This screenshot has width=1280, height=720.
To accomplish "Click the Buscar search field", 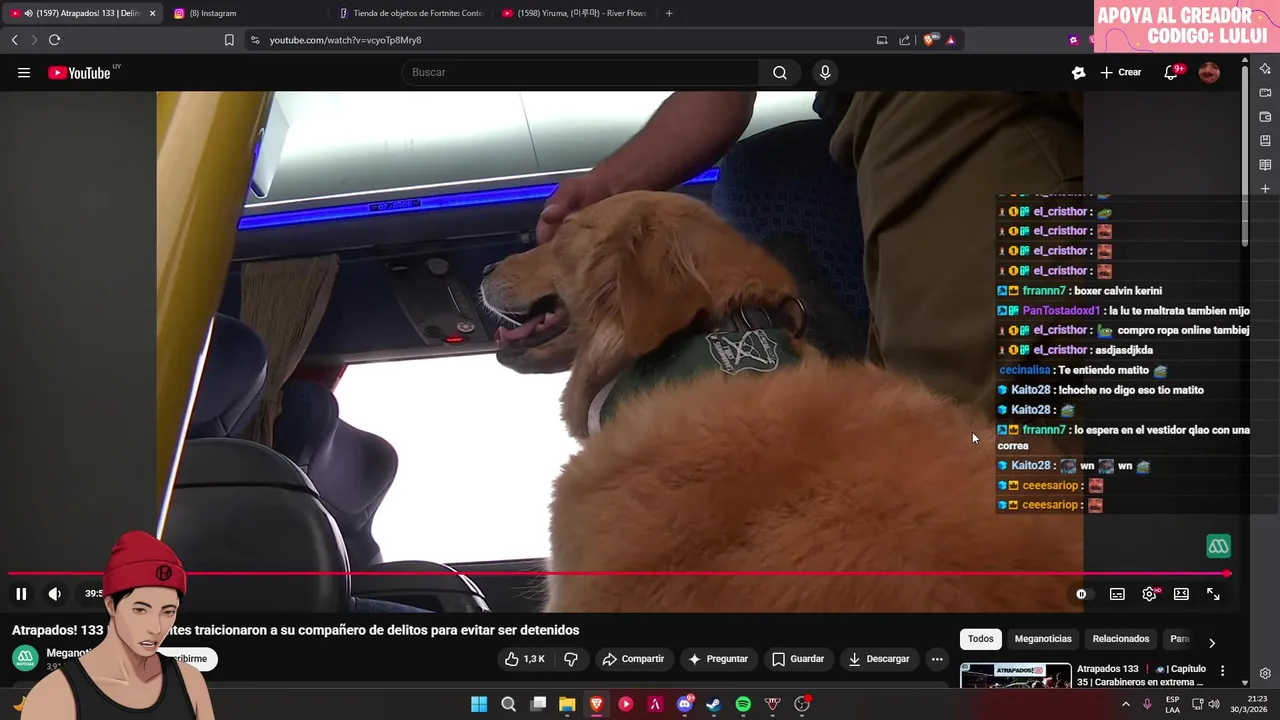I will pyautogui.click(x=580, y=72).
